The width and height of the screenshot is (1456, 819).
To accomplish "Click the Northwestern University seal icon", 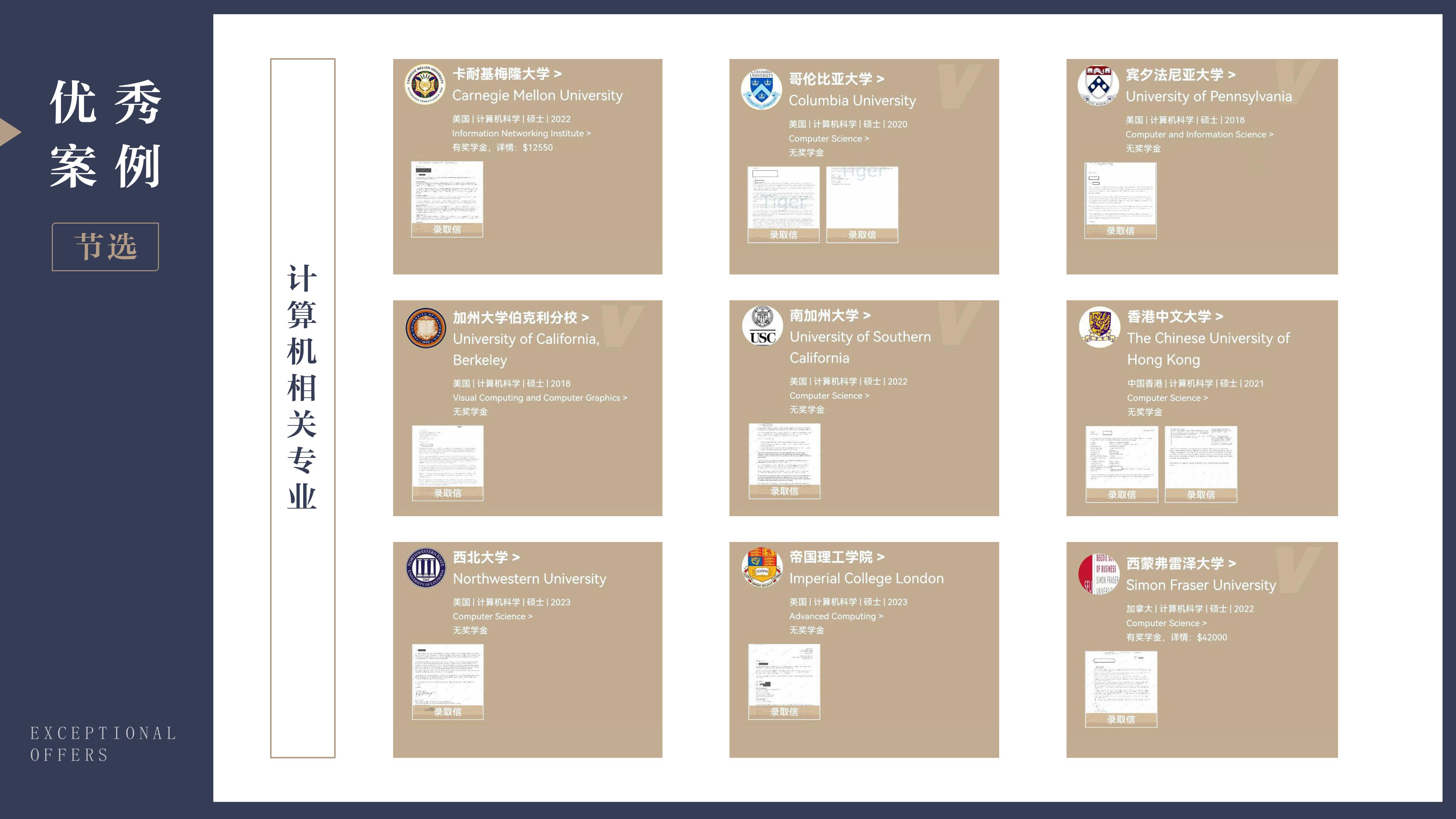I will point(426,568).
